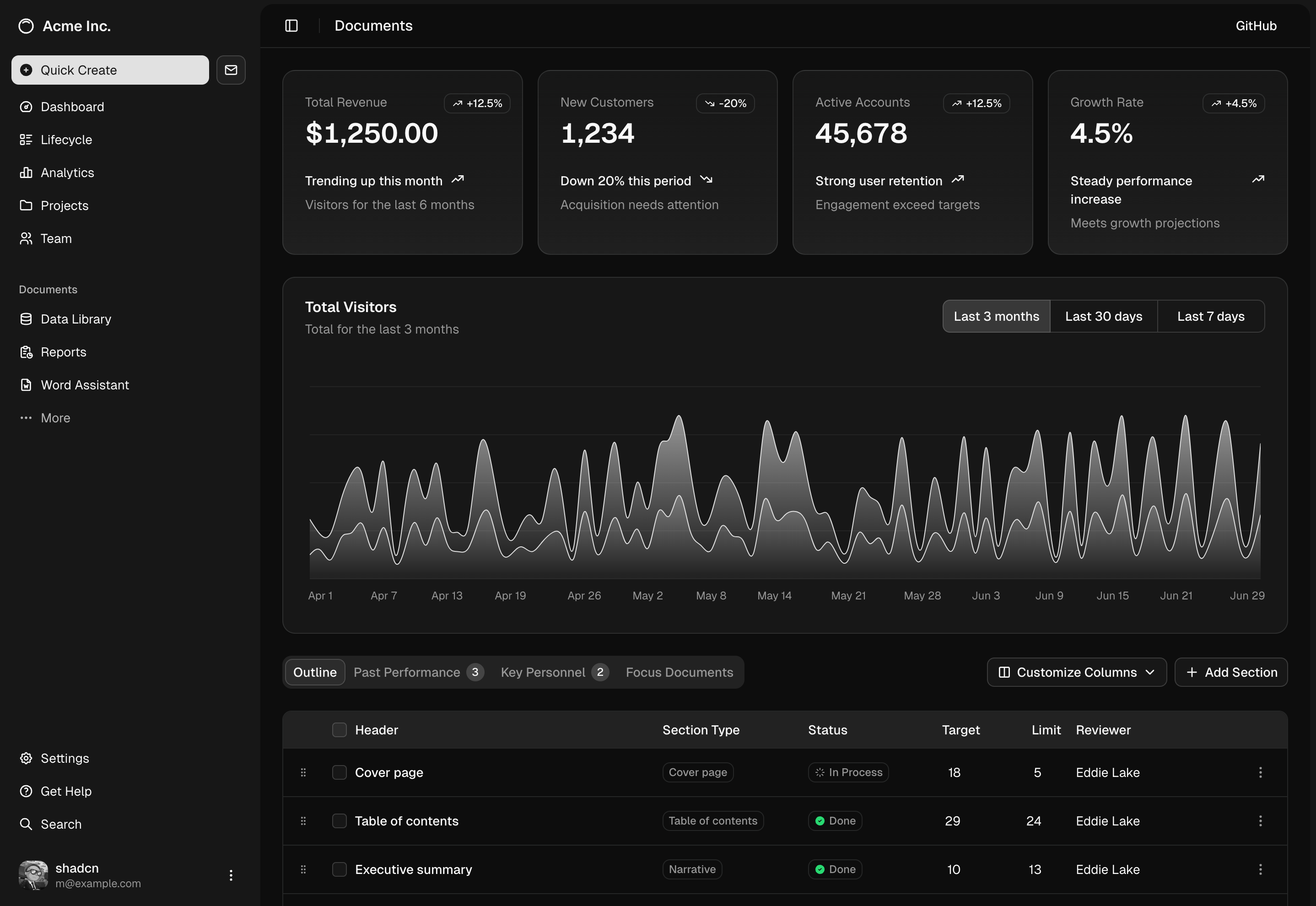Open the Customize Columns dropdown

[x=1076, y=672]
